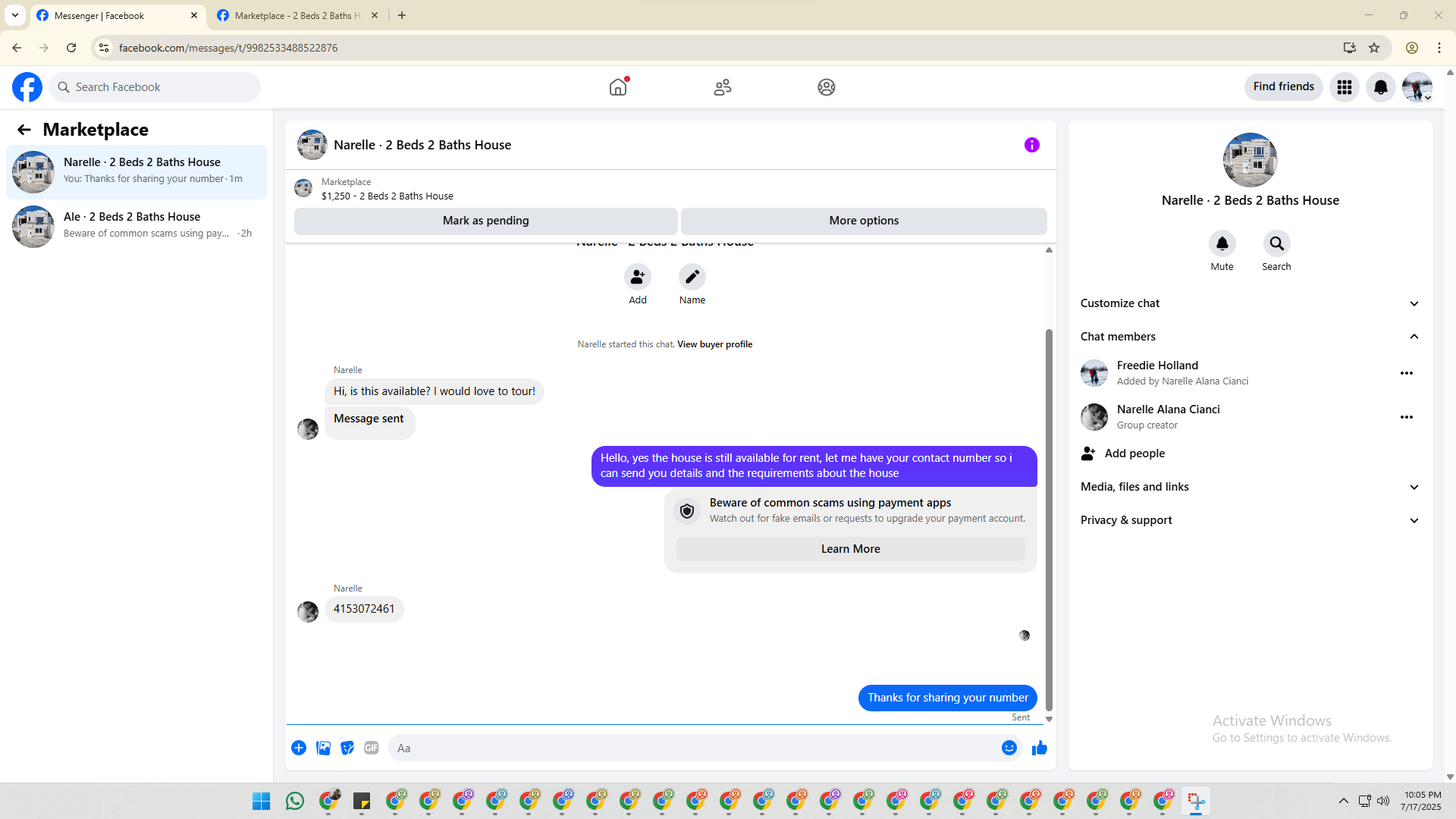Click the 4153072461 message bubble
The height and width of the screenshot is (819, 1456).
coord(364,609)
